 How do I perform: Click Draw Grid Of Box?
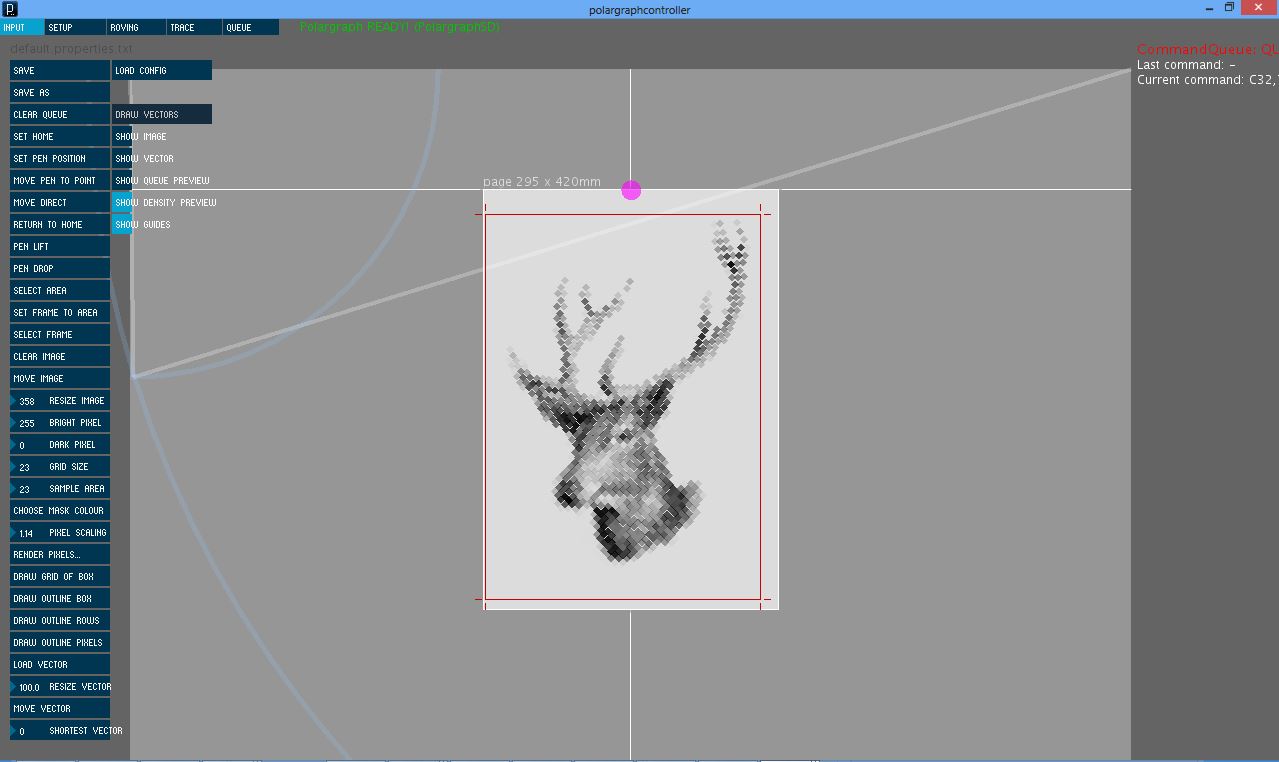(60, 576)
